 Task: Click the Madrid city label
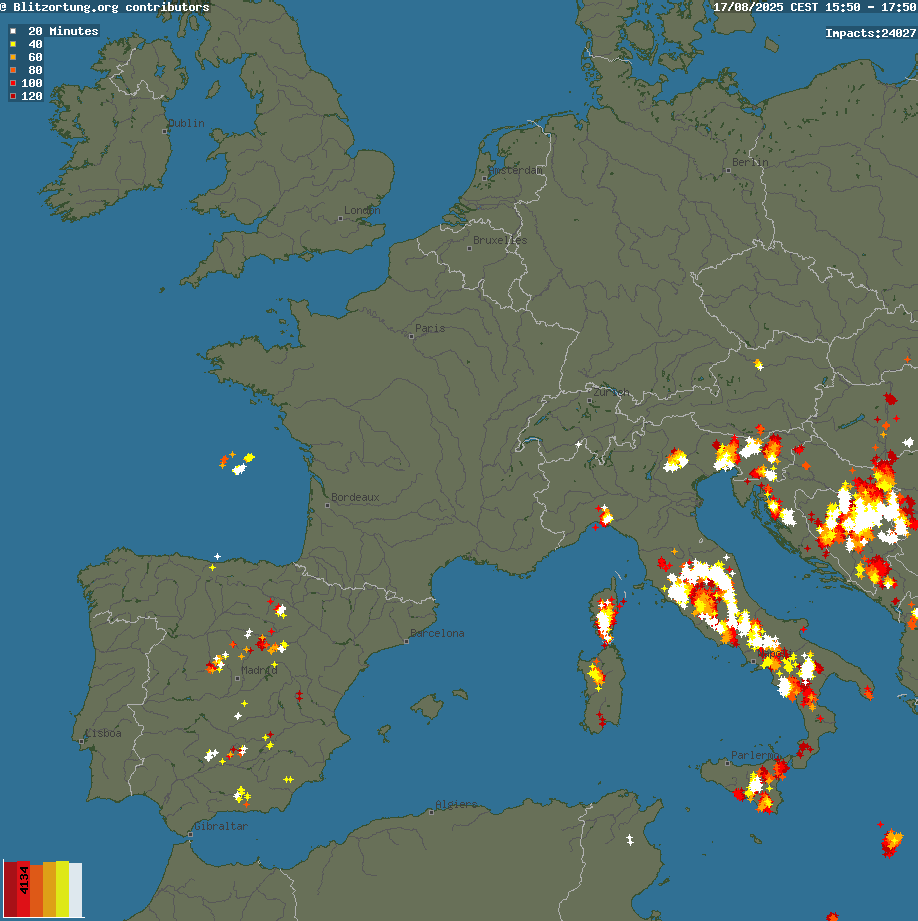pyautogui.click(x=259, y=670)
